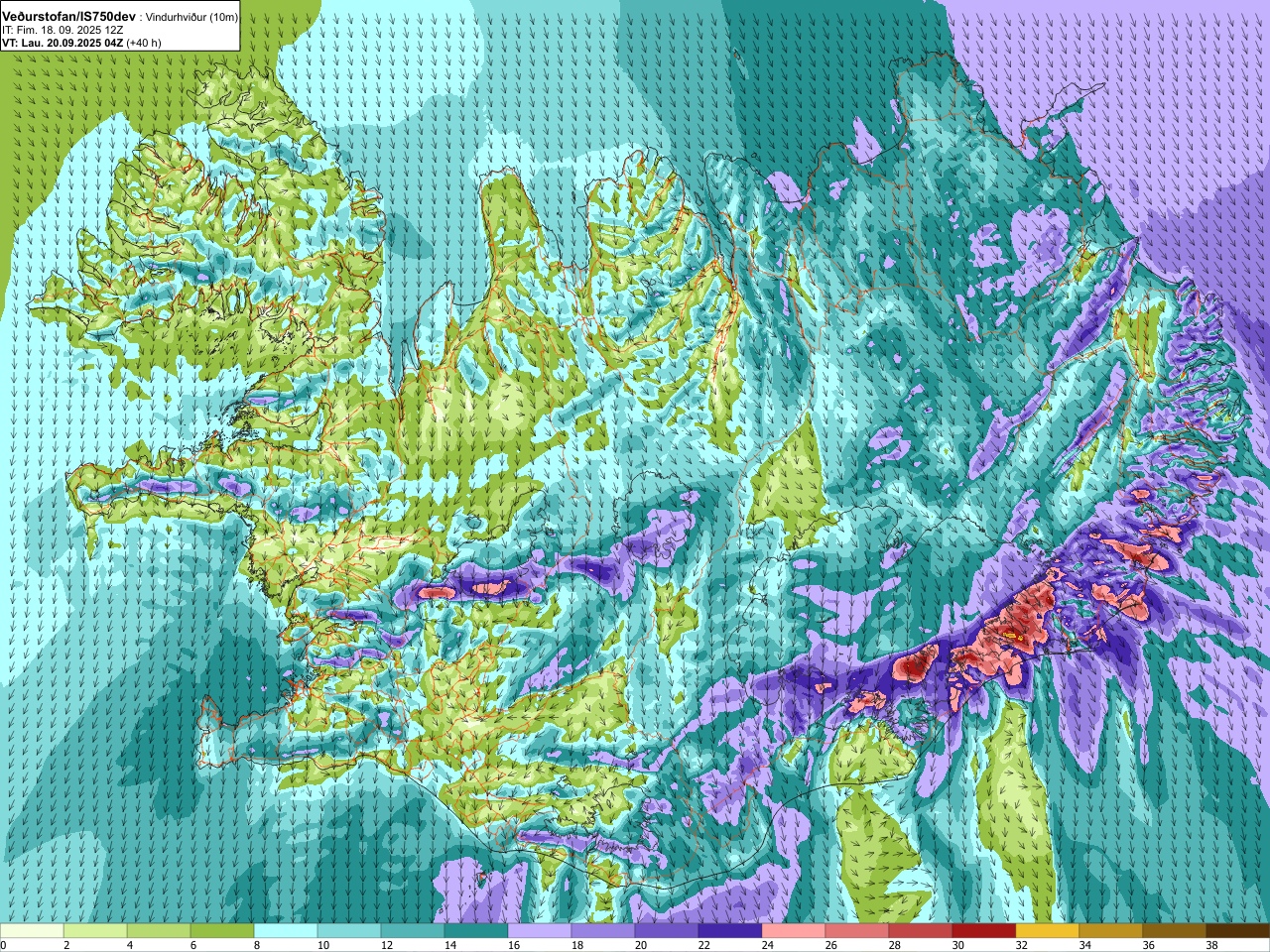Select the 16–18 lavender legend swatch

tap(540, 931)
